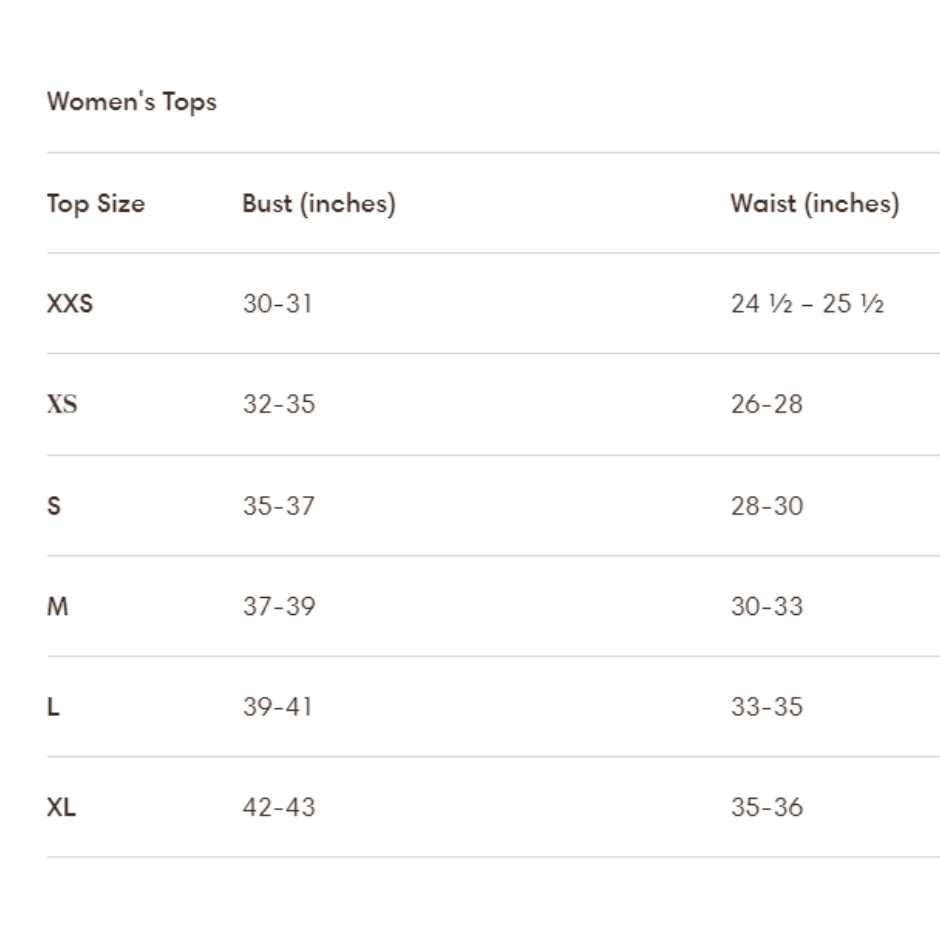940x940 pixels.
Task: Select the Top Size column header
Action: tap(95, 204)
